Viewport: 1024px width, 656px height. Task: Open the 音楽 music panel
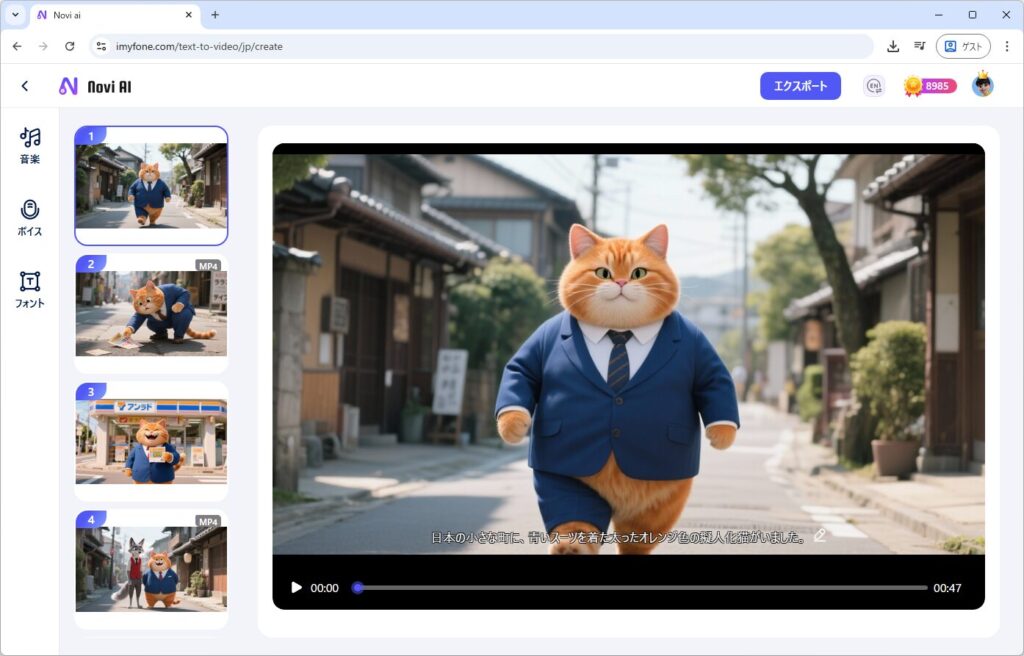pos(30,145)
